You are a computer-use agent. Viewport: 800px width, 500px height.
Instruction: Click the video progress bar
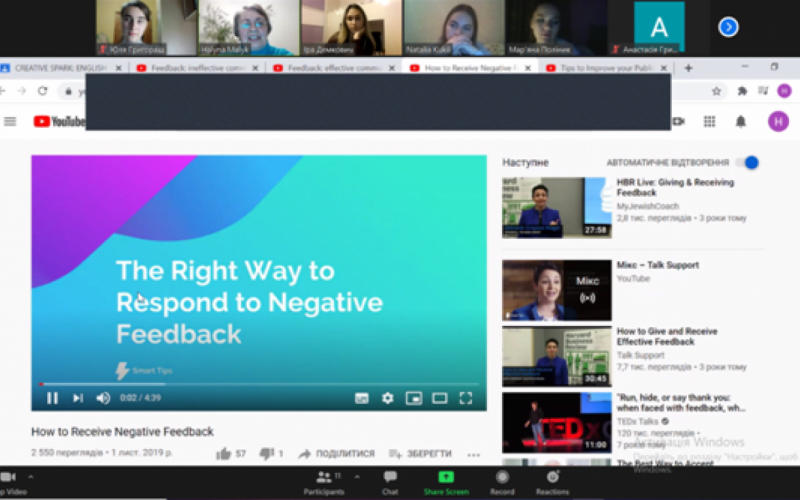coord(259,384)
